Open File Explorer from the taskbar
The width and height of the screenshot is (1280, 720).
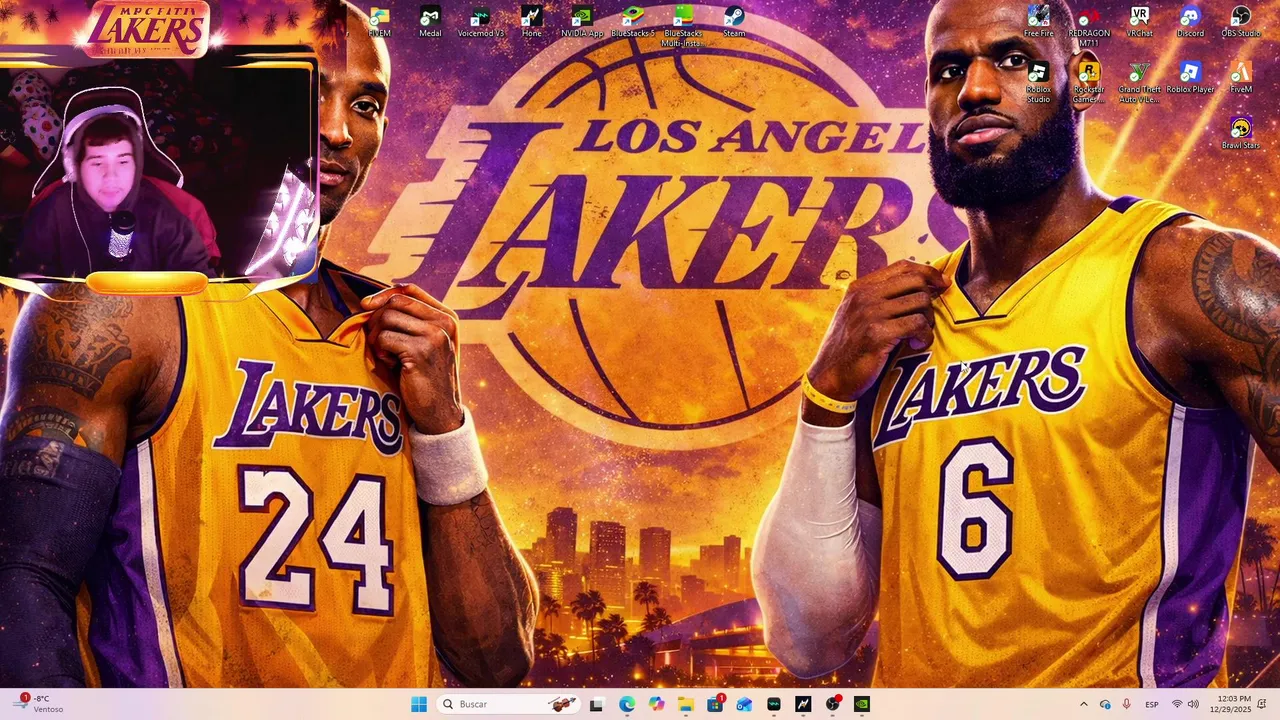click(x=686, y=704)
